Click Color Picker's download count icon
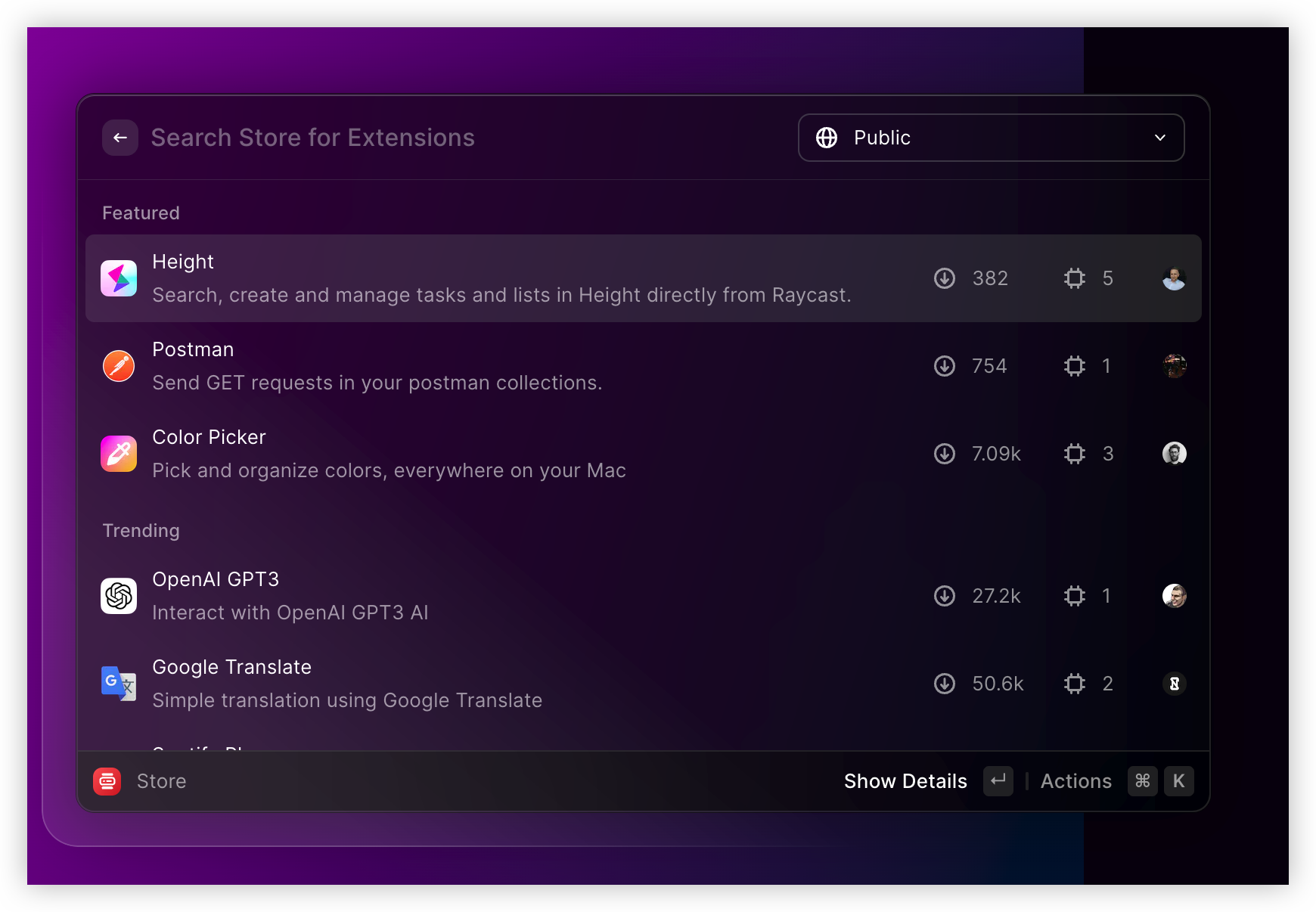The width and height of the screenshot is (1316, 912). tap(945, 454)
